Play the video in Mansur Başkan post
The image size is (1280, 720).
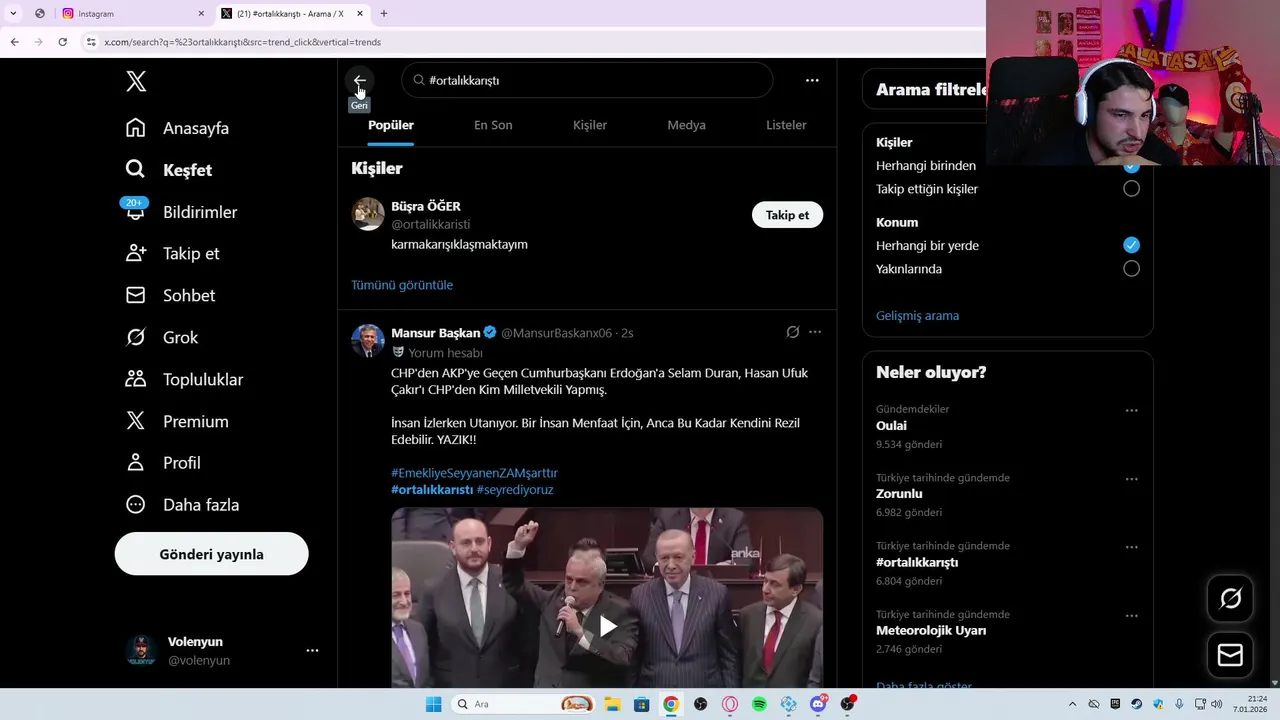click(x=607, y=627)
